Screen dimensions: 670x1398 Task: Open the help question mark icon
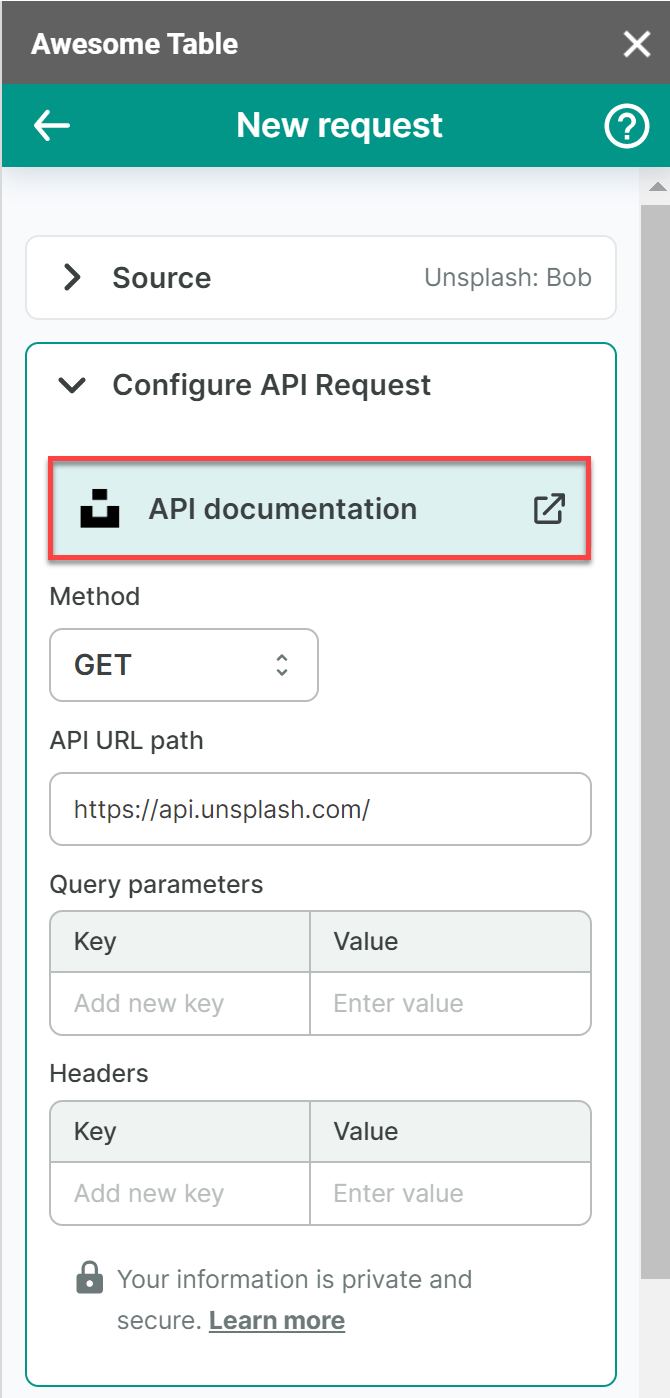pos(627,127)
